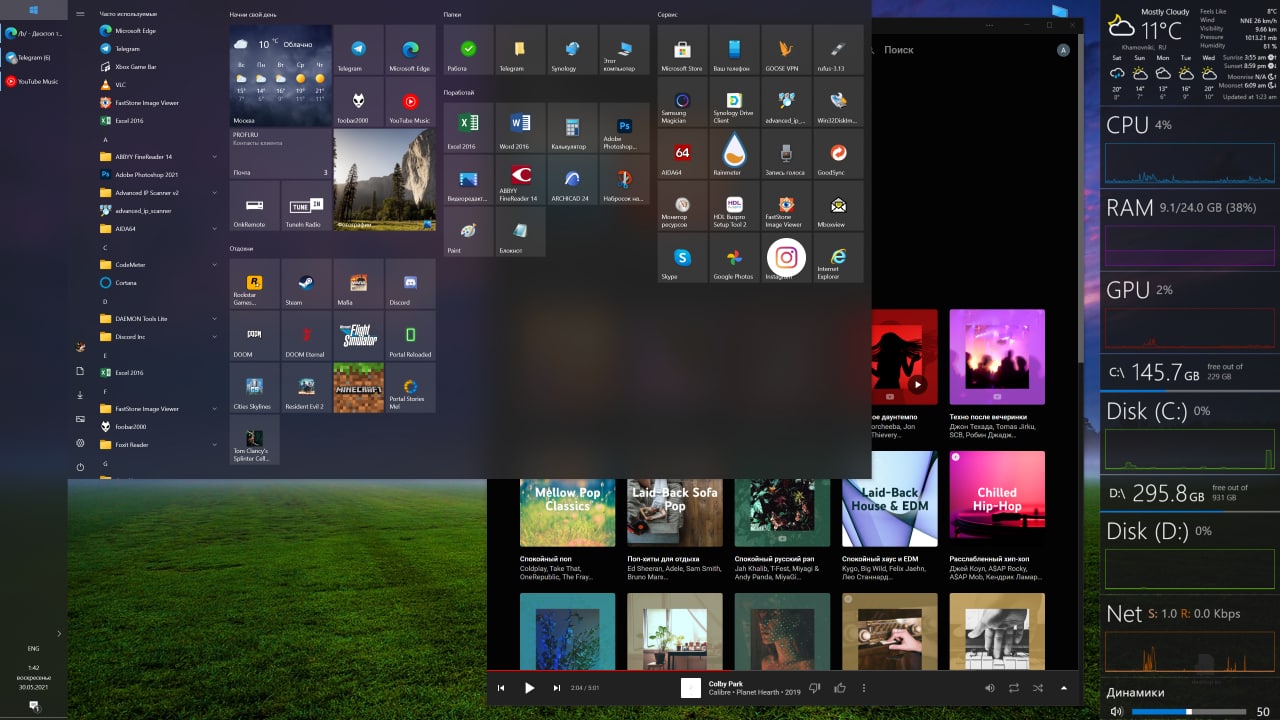Toggle repeat in the YouTube Music player
The image size is (1280, 720).
pos(1013,688)
